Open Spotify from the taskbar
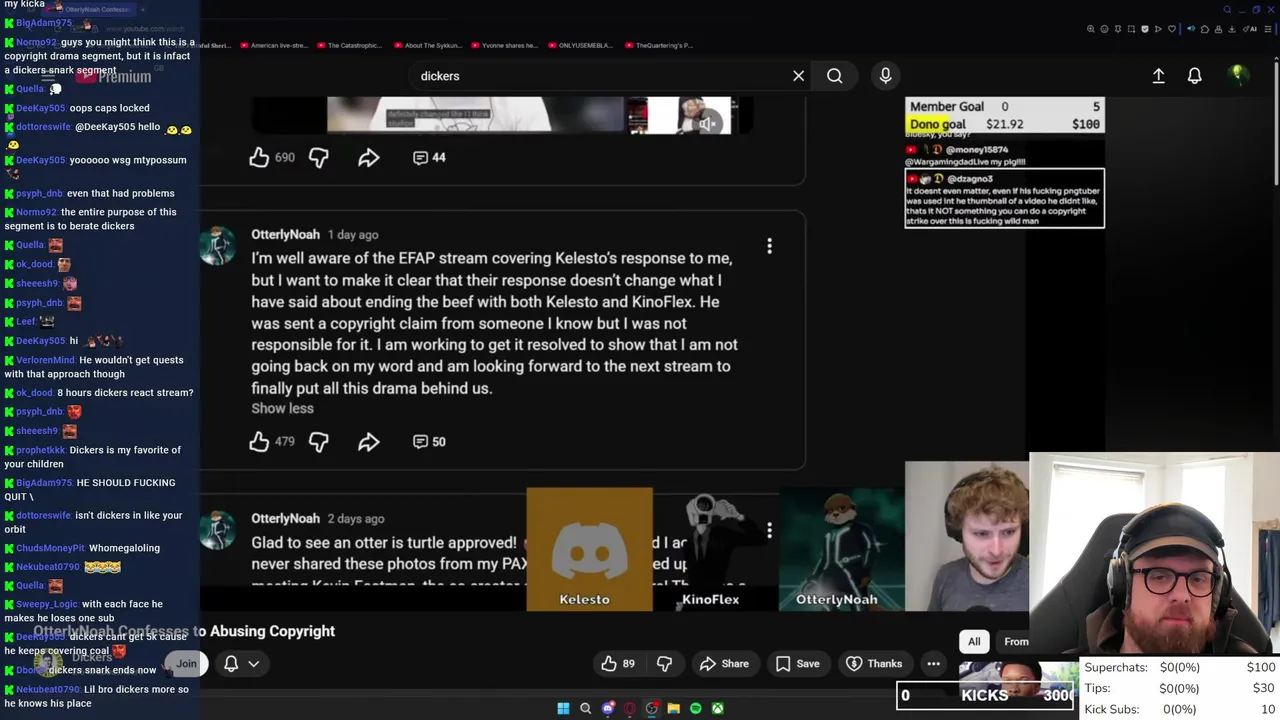Viewport: 1280px width, 720px height. 695,708
